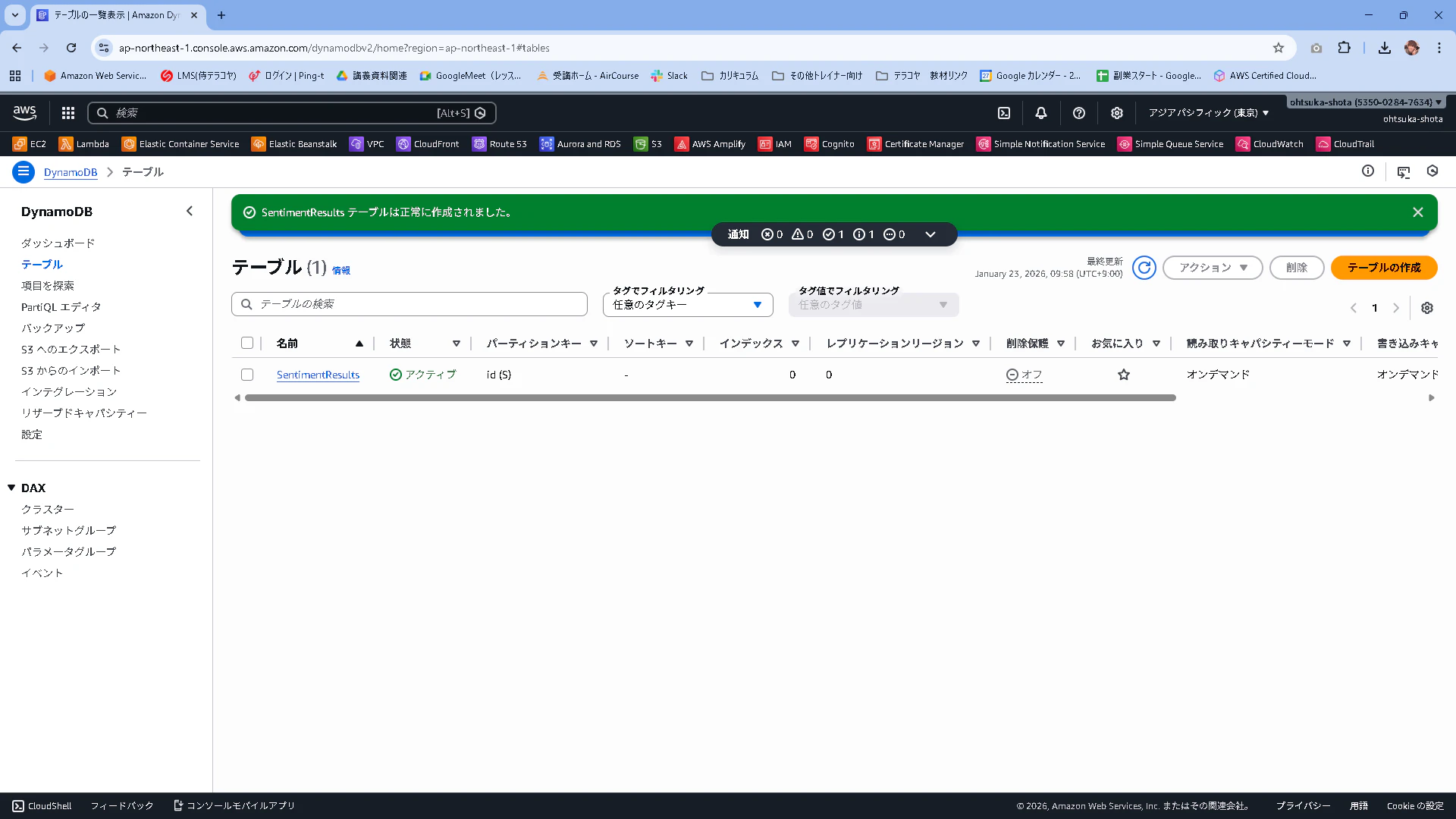
Task: Go to the AWS console home logo
Action: point(25,113)
